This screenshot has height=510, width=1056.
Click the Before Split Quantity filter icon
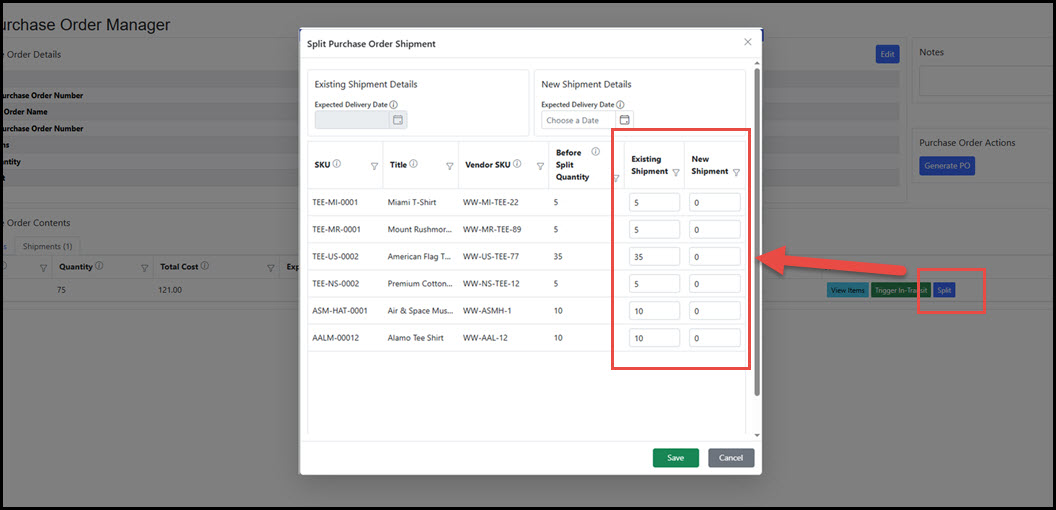[616, 178]
